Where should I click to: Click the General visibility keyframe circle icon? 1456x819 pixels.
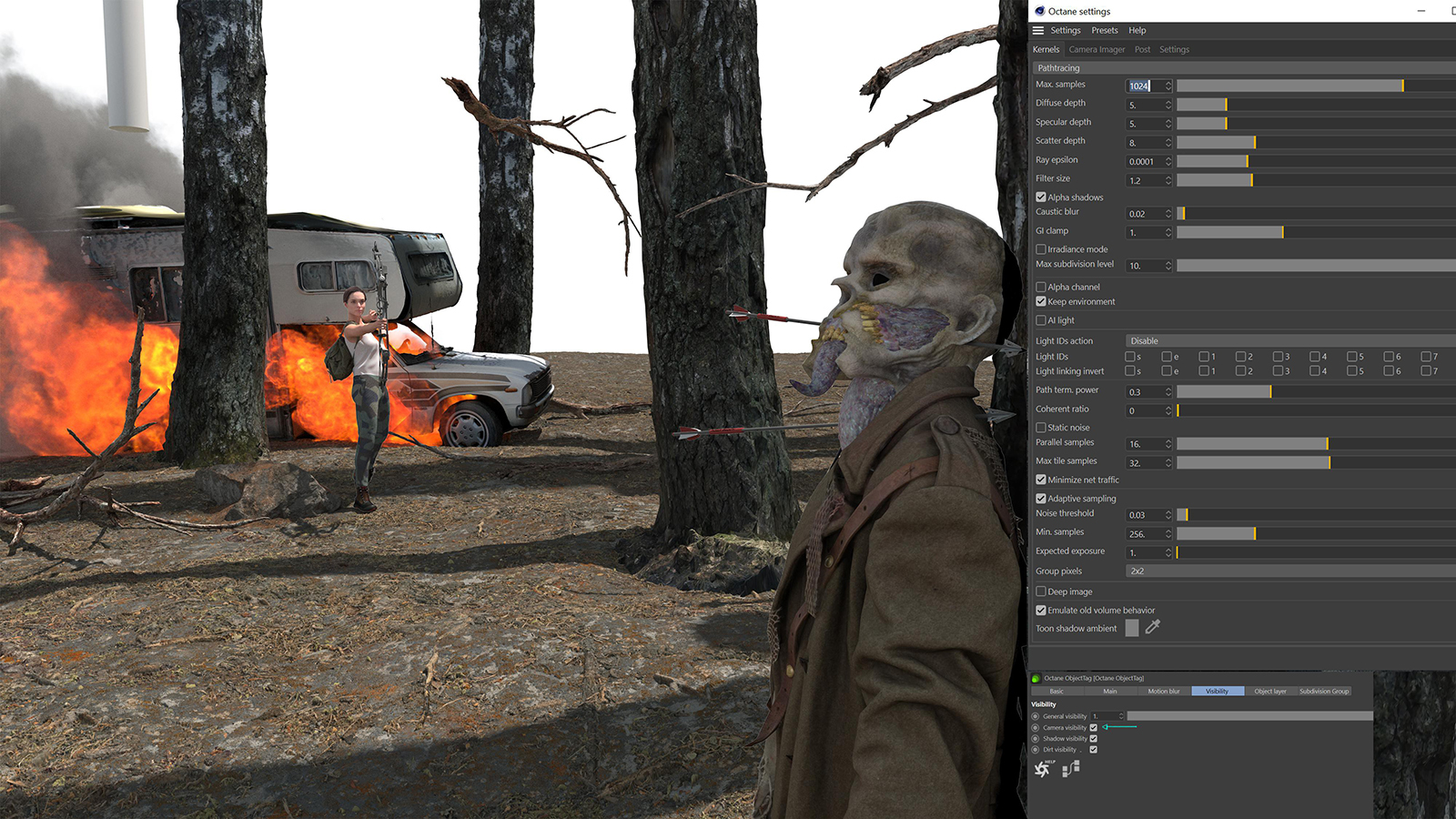click(x=1035, y=716)
